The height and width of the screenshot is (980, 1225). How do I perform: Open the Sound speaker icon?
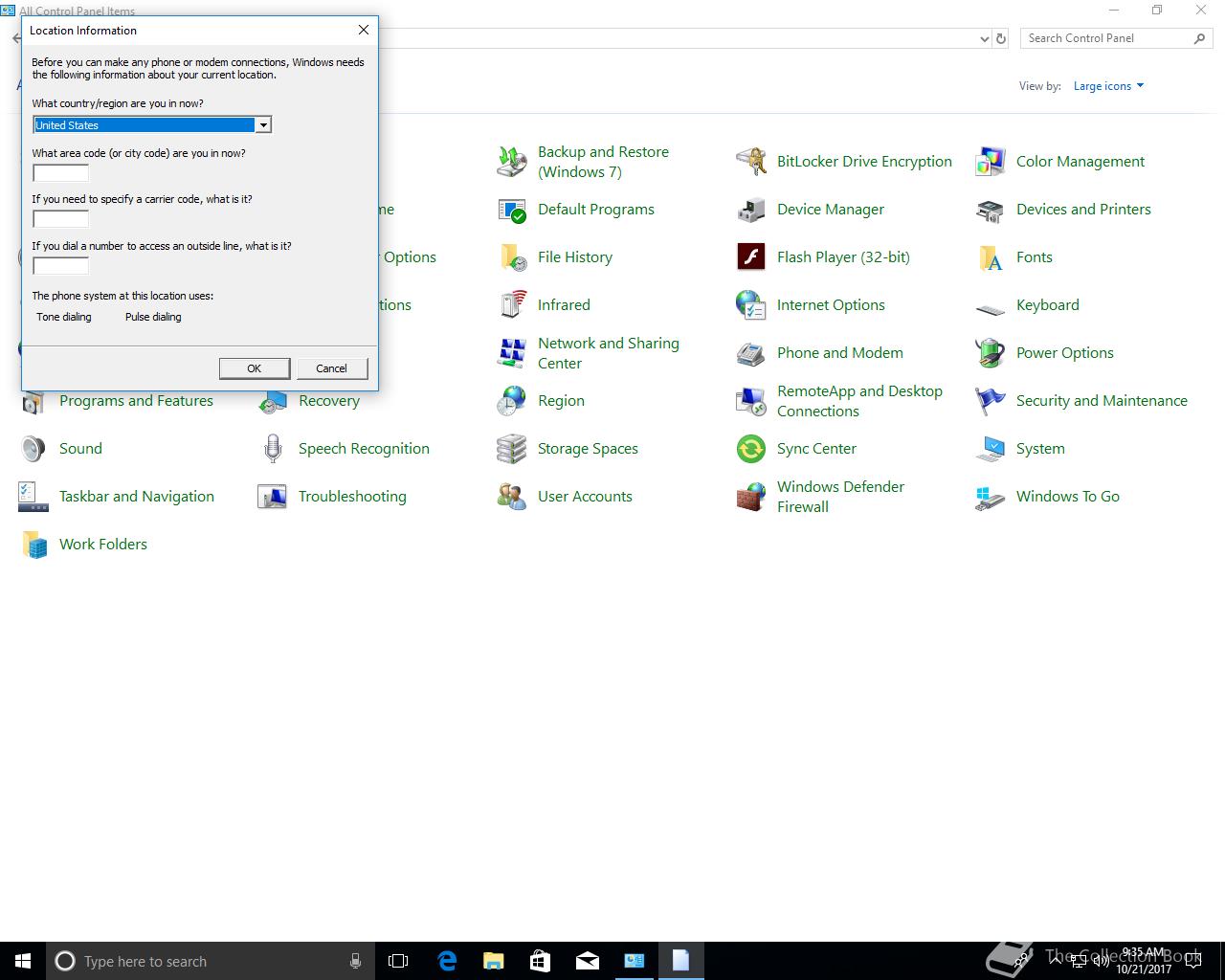(33, 449)
